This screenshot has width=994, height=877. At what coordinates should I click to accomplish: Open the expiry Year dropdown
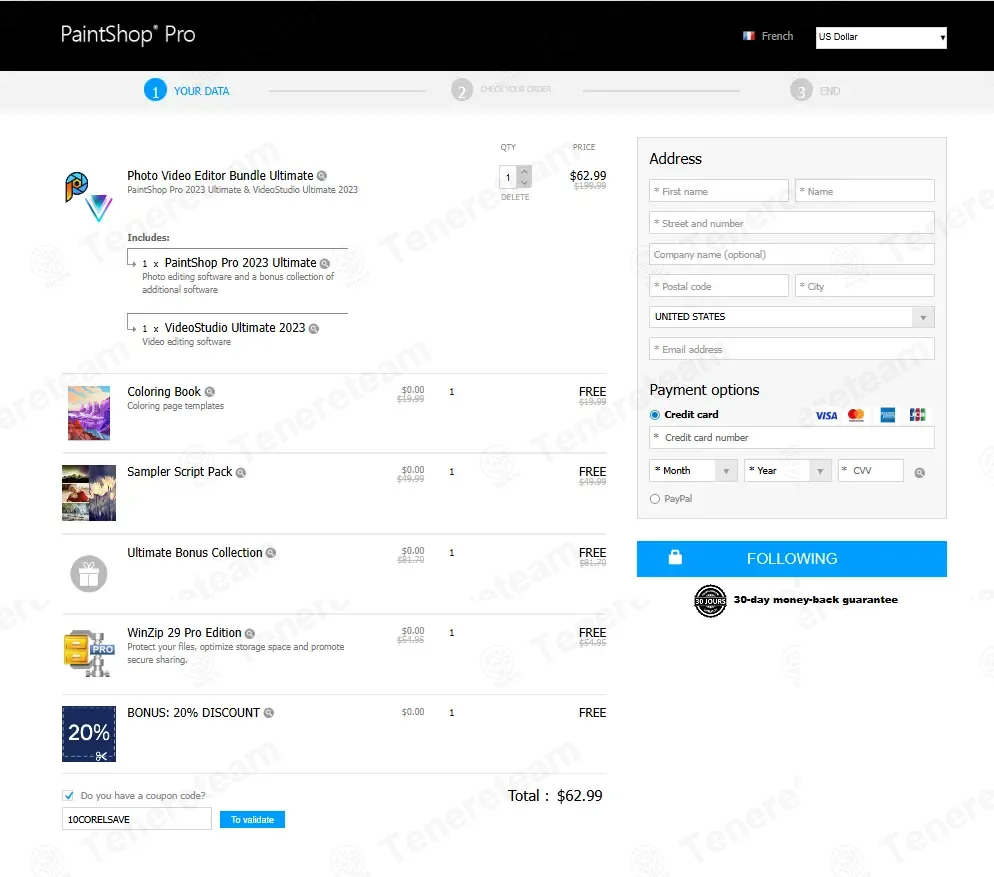787,471
